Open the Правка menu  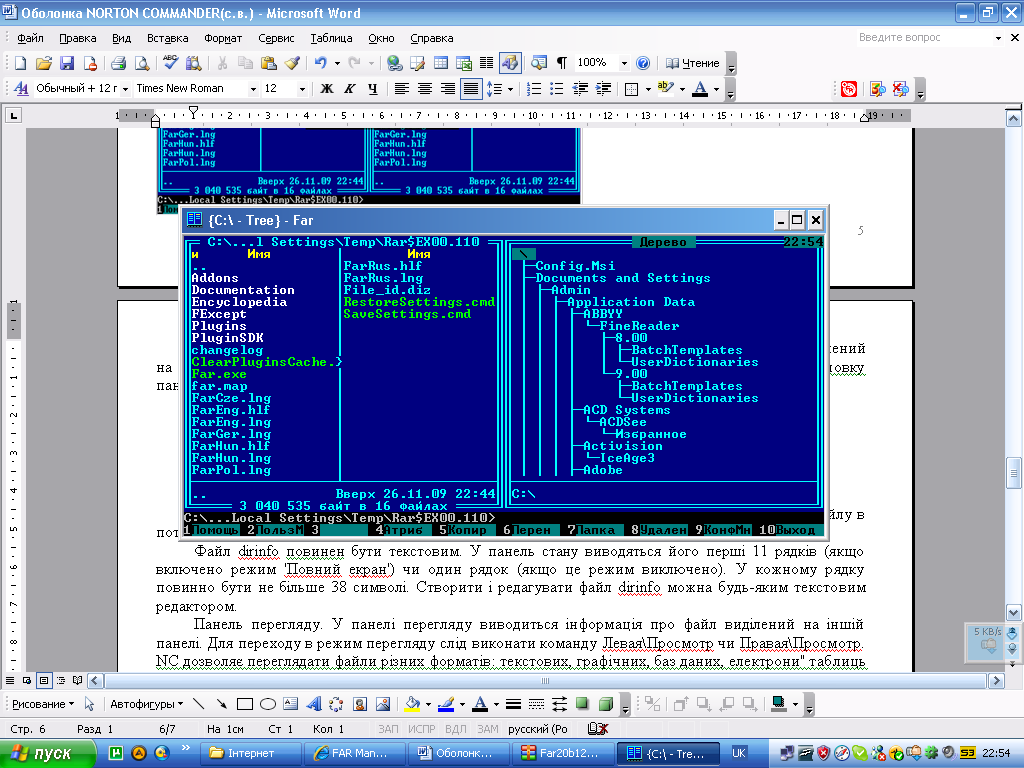point(77,38)
